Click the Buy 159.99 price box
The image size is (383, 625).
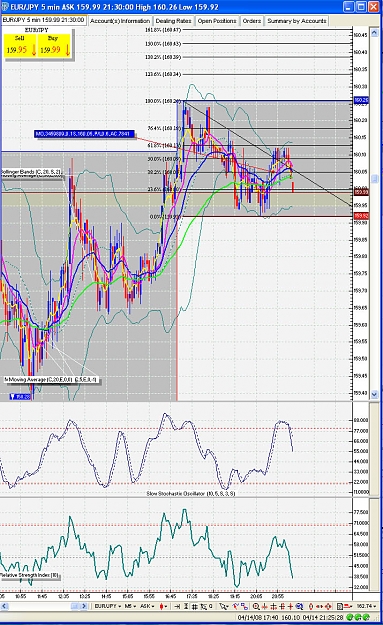[x=54, y=45]
